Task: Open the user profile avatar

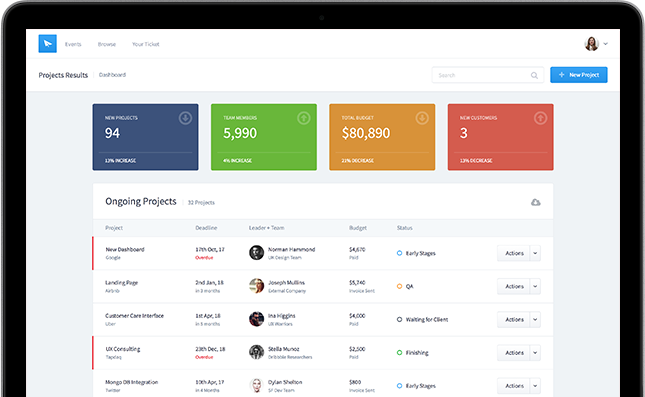Action: 592,44
